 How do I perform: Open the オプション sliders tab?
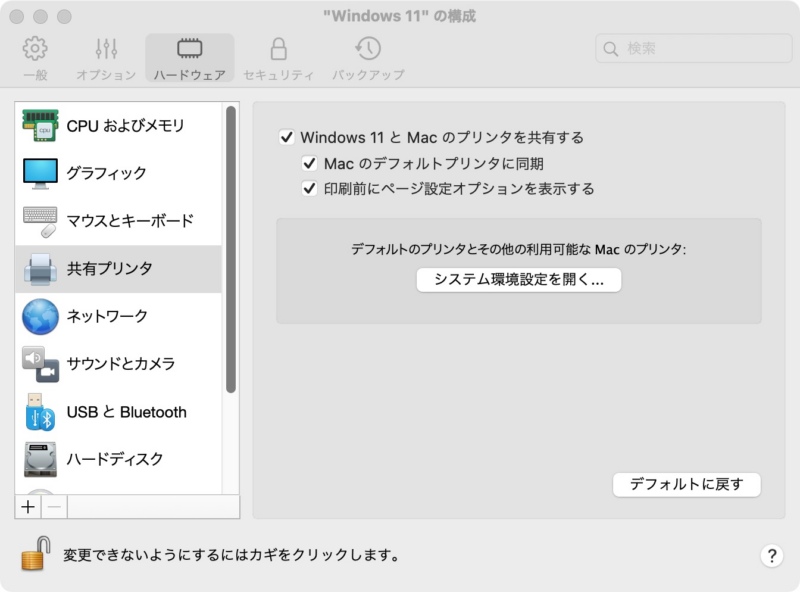(106, 58)
